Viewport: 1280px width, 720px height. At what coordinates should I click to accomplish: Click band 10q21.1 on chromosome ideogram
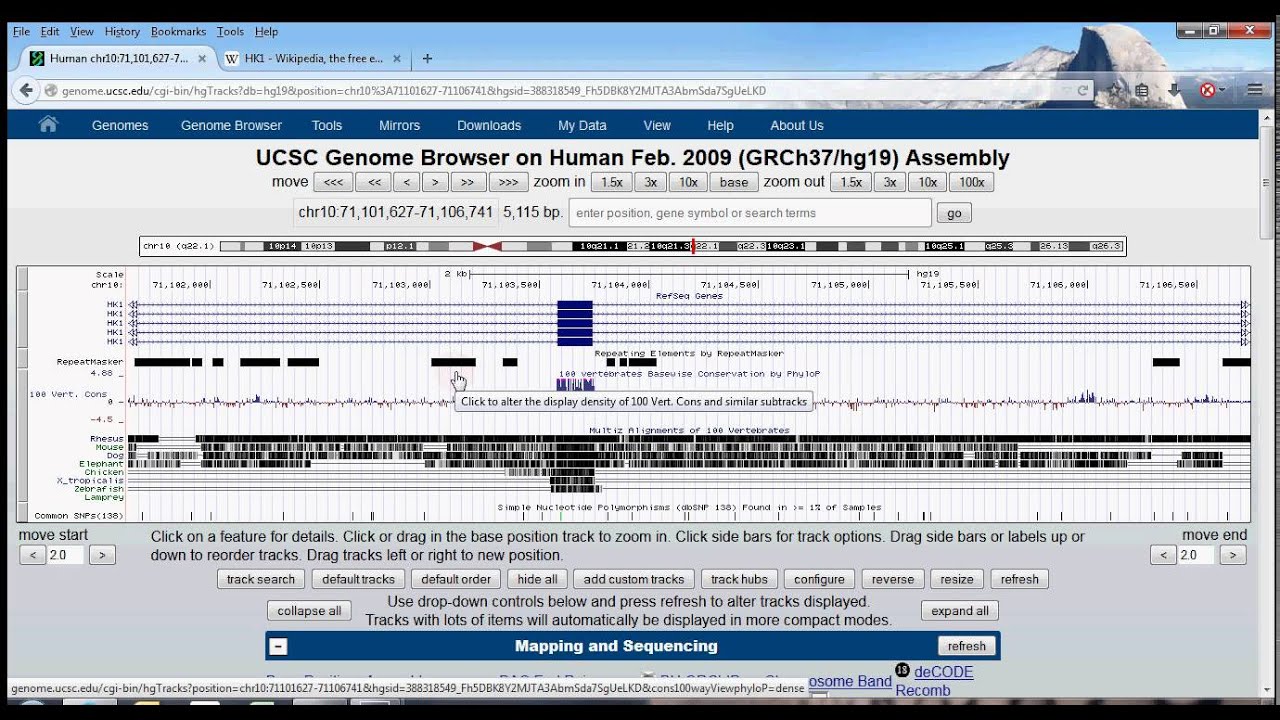click(600, 246)
